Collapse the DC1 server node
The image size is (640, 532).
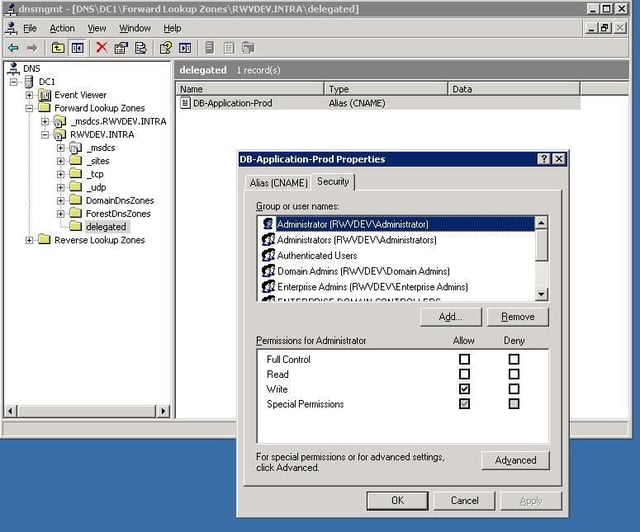point(13,82)
